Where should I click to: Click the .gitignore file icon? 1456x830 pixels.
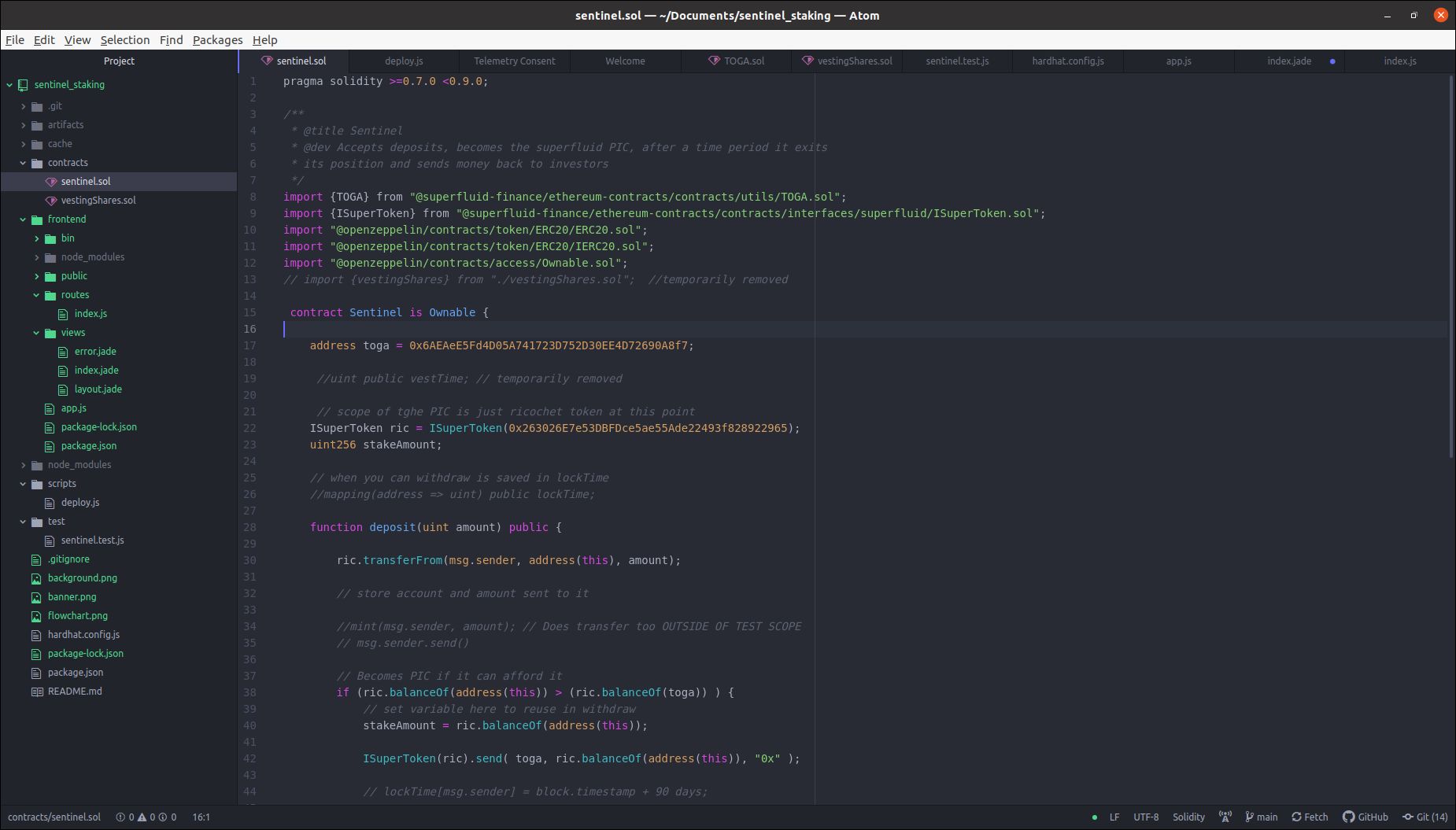click(36, 559)
